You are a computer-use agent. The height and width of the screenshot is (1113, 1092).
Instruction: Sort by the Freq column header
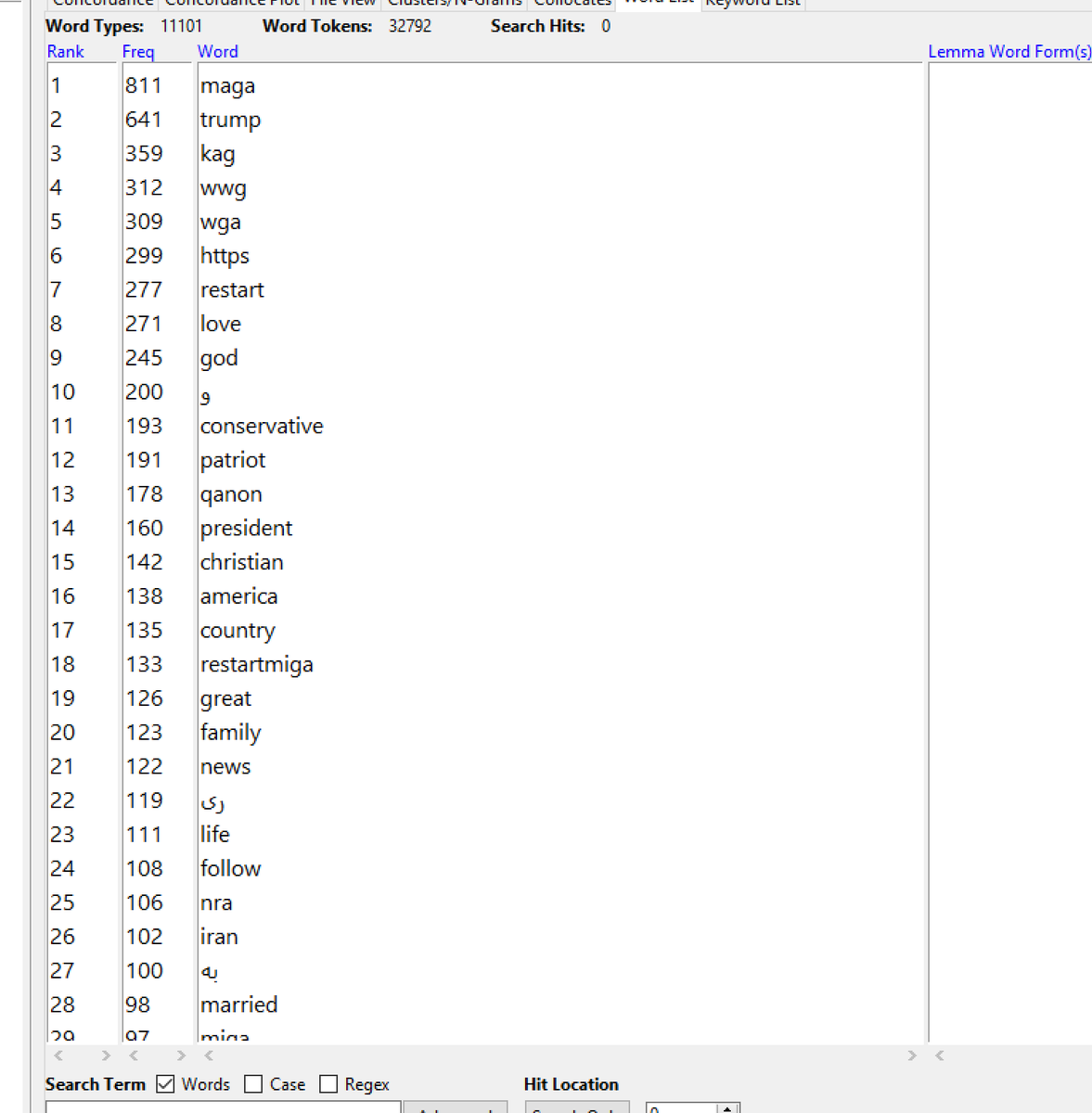138,52
